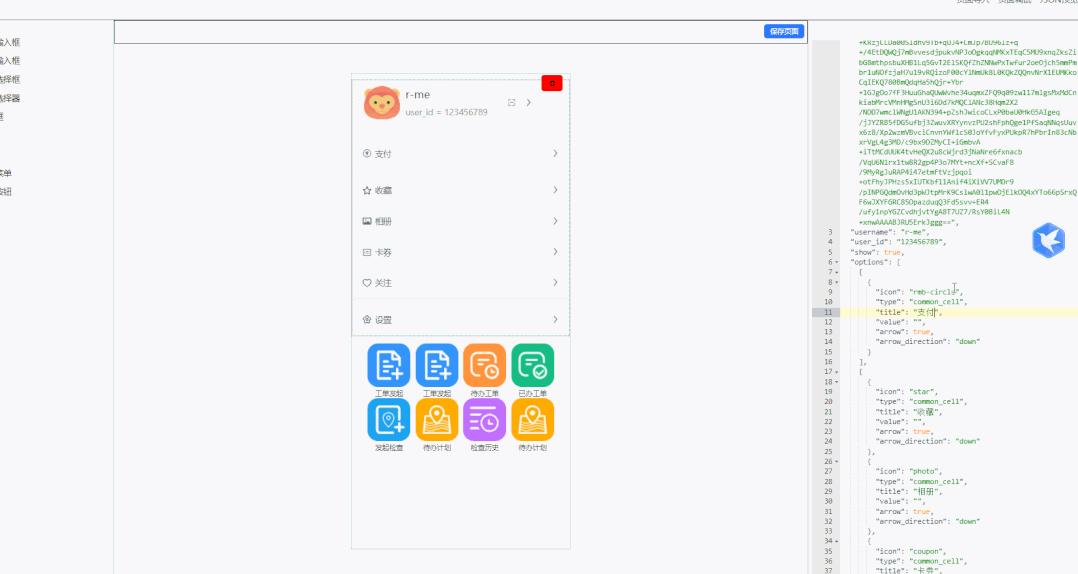Collapse the code fold arrow at line 34
1078x574 pixels.
[837, 542]
